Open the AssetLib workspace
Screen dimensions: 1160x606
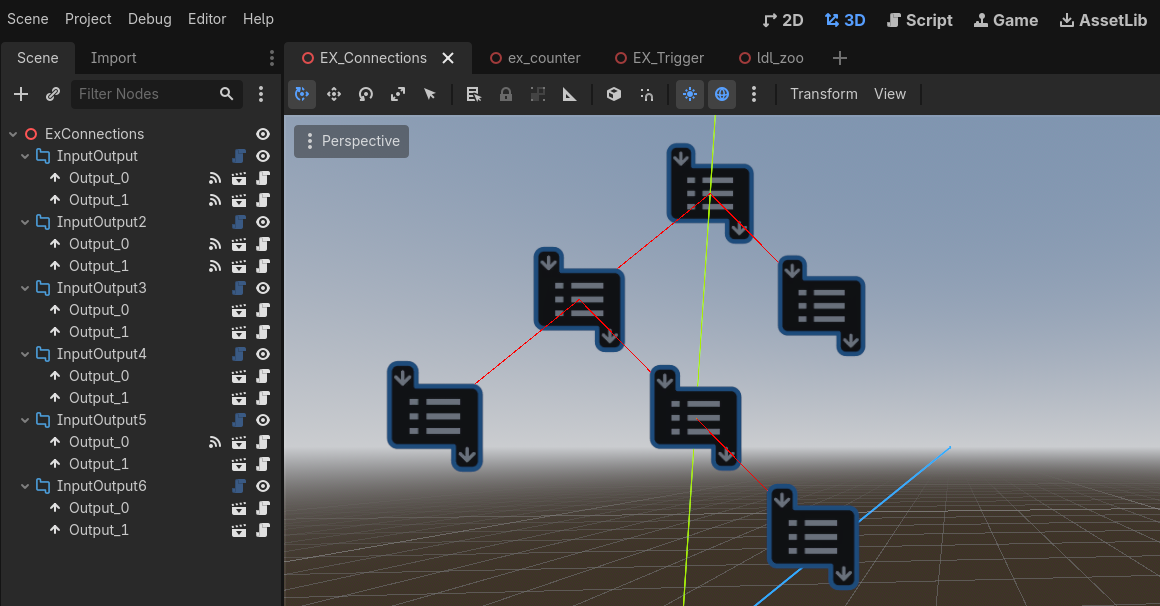[x=1103, y=20]
